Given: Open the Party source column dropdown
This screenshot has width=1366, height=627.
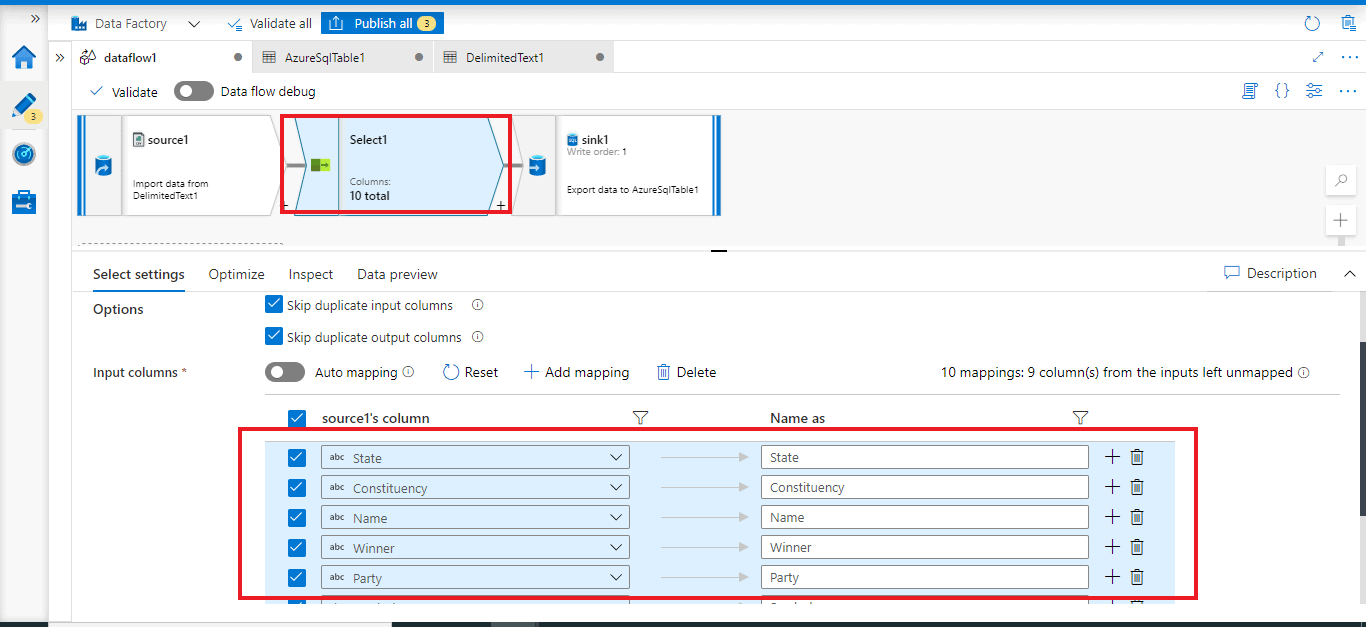Looking at the screenshot, I should [x=616, y=578].
